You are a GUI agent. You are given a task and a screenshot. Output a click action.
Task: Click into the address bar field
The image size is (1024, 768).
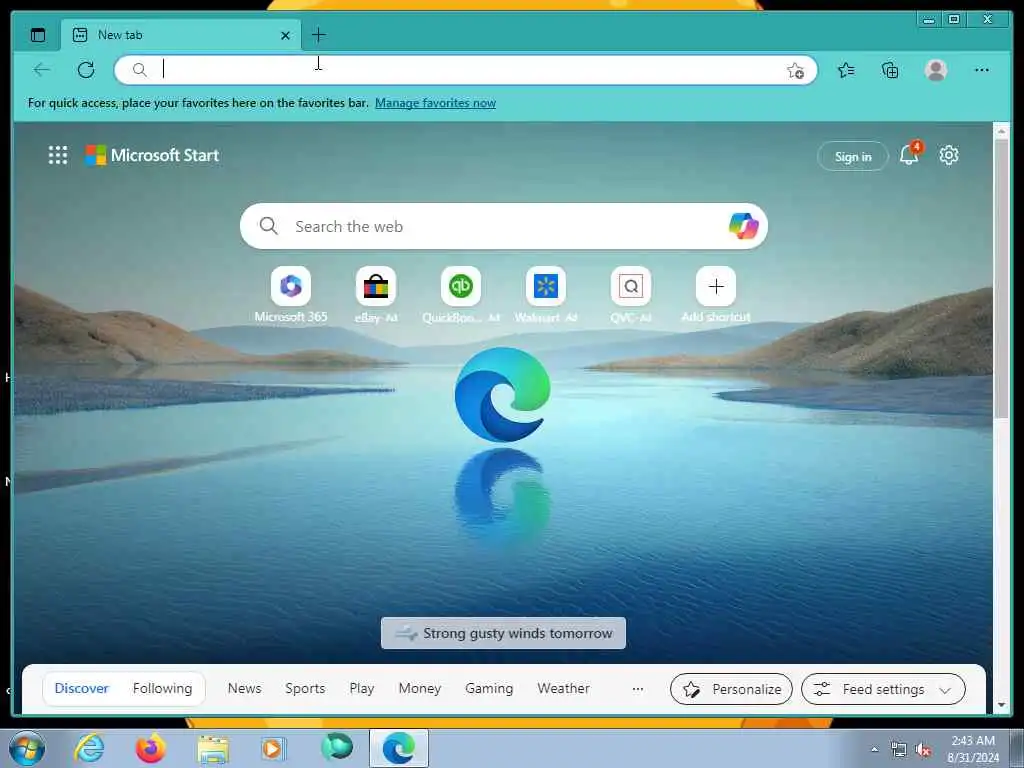pyautogui.click(x=466, y=70)
